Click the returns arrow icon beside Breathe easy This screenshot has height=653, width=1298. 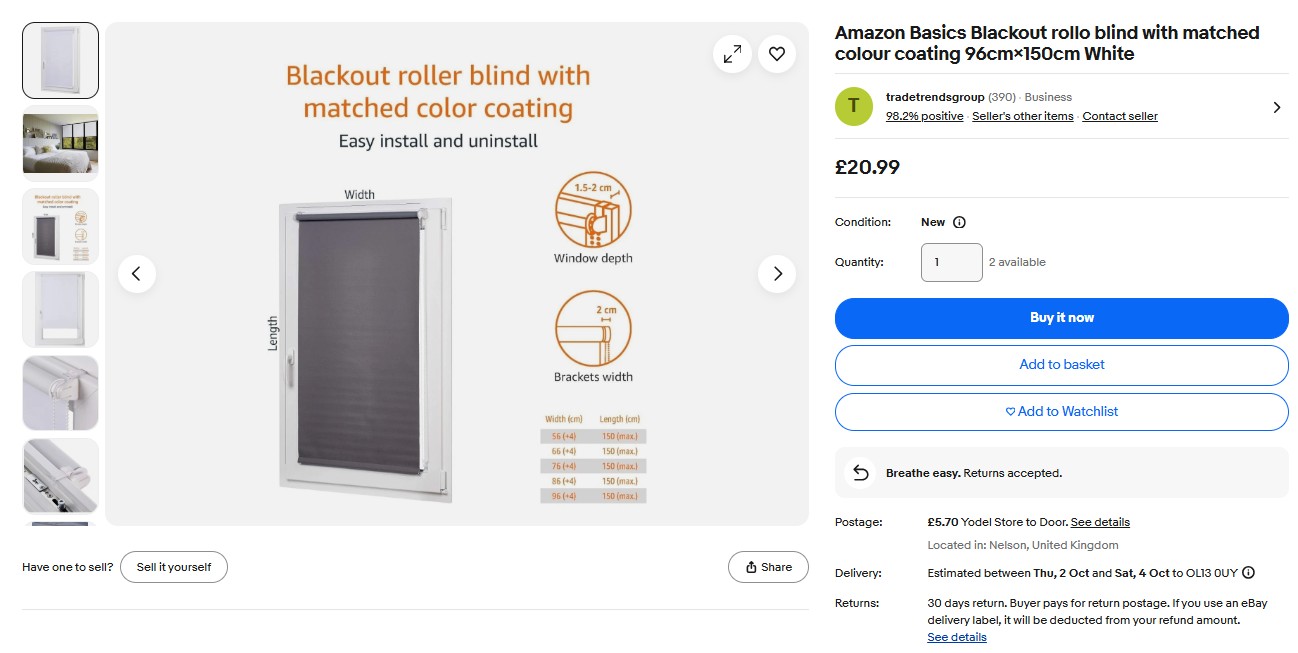pyautogui.click(x=860, y=473)
